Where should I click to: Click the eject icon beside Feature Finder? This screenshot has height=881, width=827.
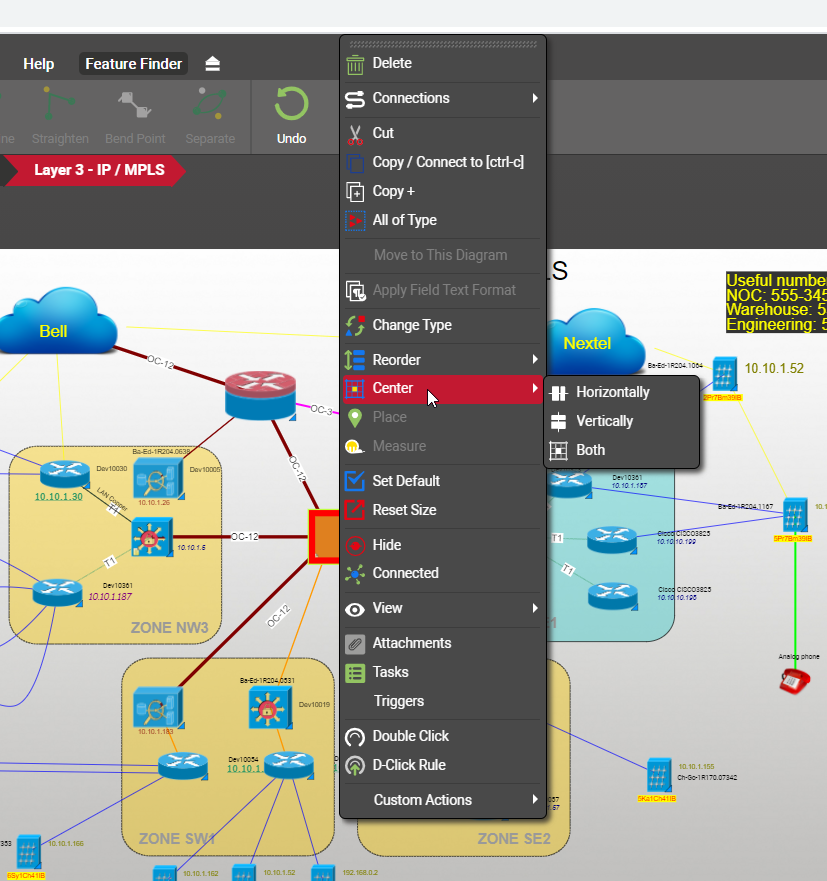(212, 64)
